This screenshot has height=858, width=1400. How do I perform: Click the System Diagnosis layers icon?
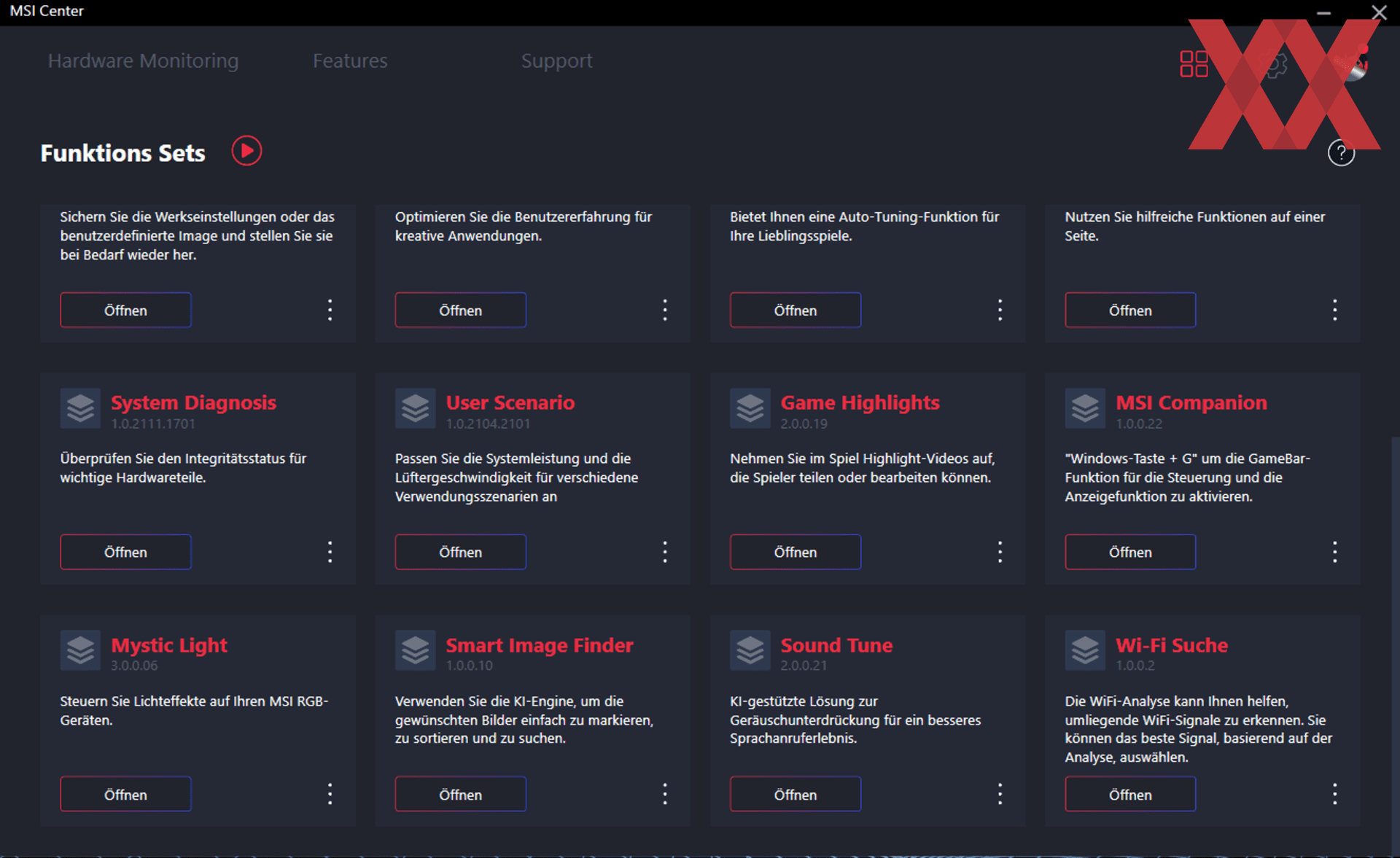click(80, 408)
